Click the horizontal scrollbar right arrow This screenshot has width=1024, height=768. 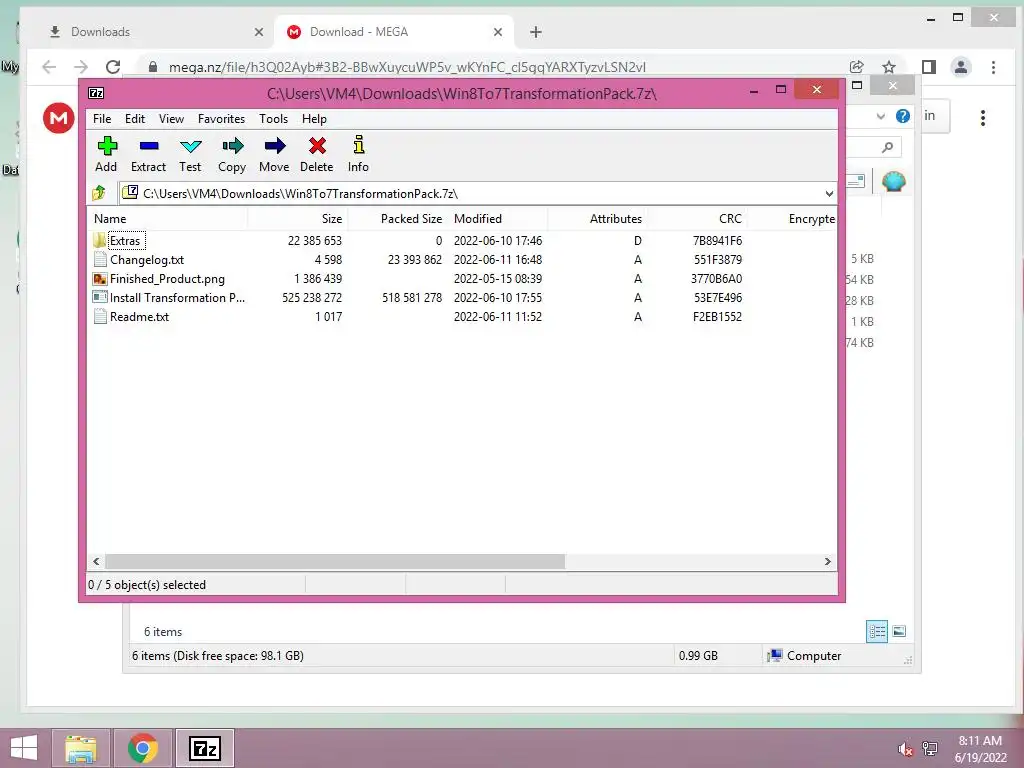[828, 562]
